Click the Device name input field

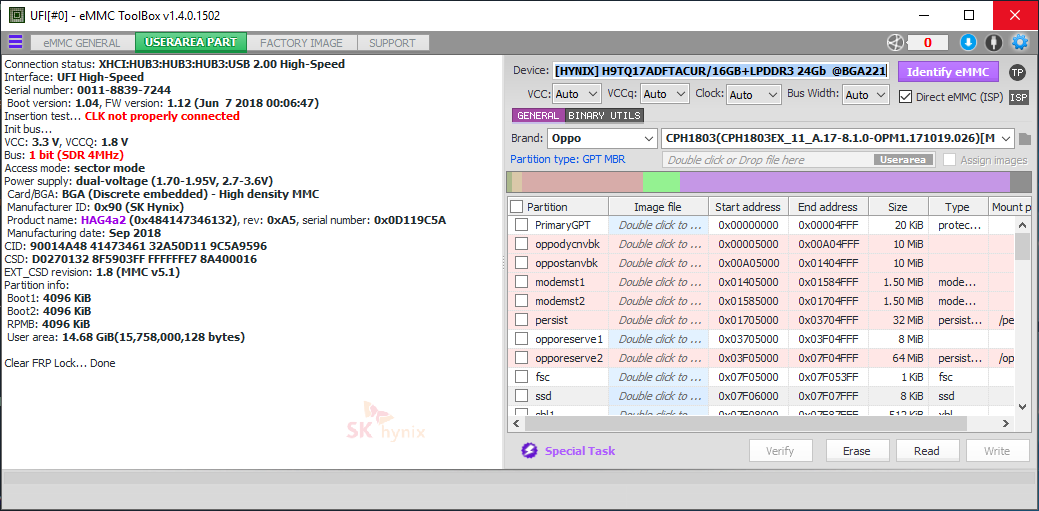(720, 71)
